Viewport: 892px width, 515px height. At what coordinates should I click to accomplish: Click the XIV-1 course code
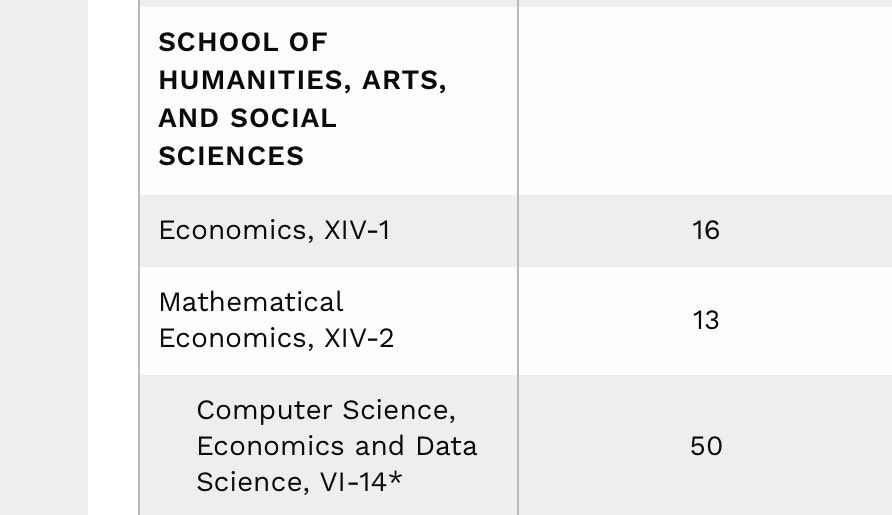point(357,230)
